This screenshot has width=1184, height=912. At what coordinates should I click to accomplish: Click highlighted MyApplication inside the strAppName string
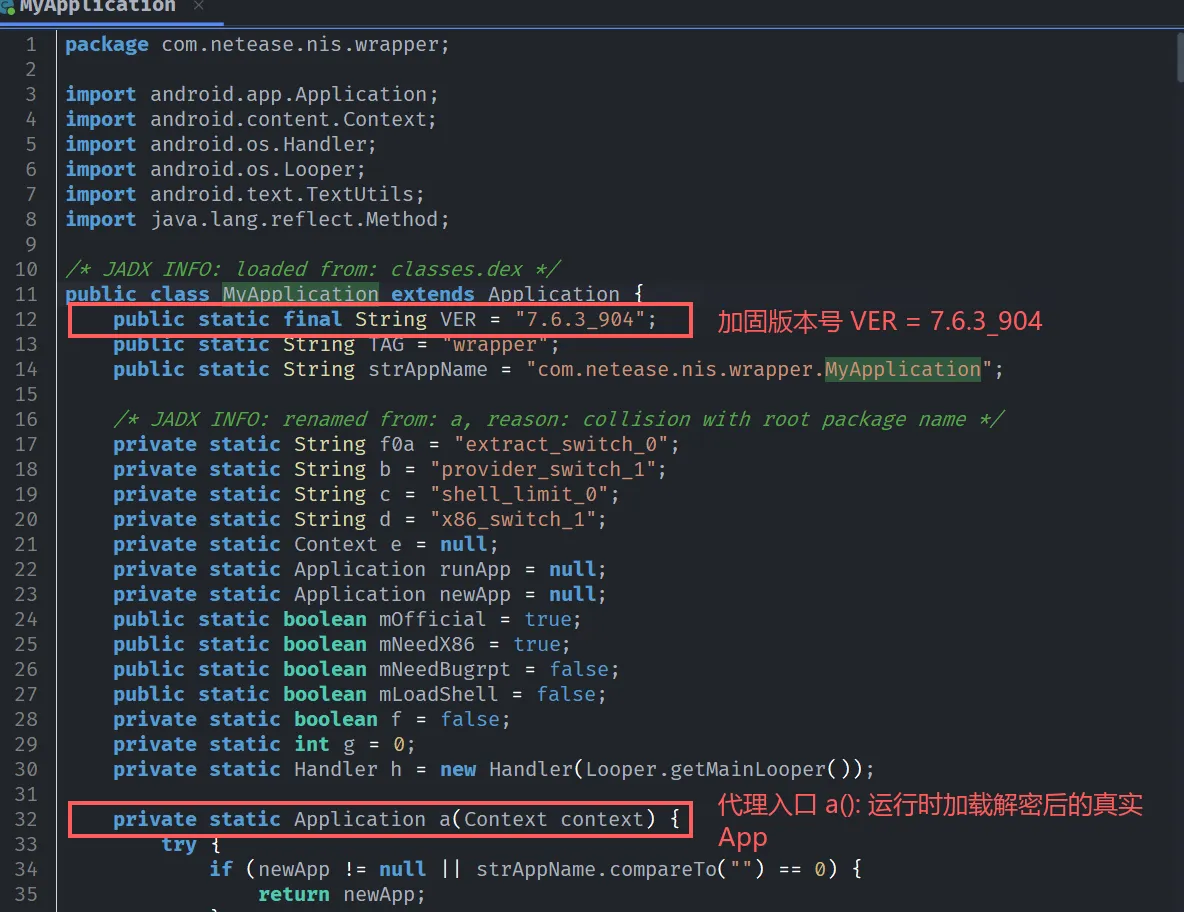click(902, 369)
